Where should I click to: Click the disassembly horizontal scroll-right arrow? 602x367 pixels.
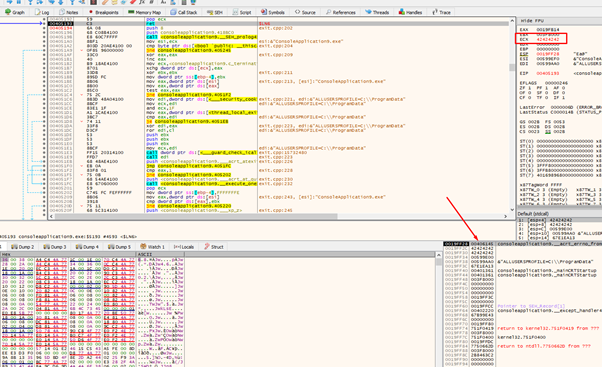coord(505,217)
